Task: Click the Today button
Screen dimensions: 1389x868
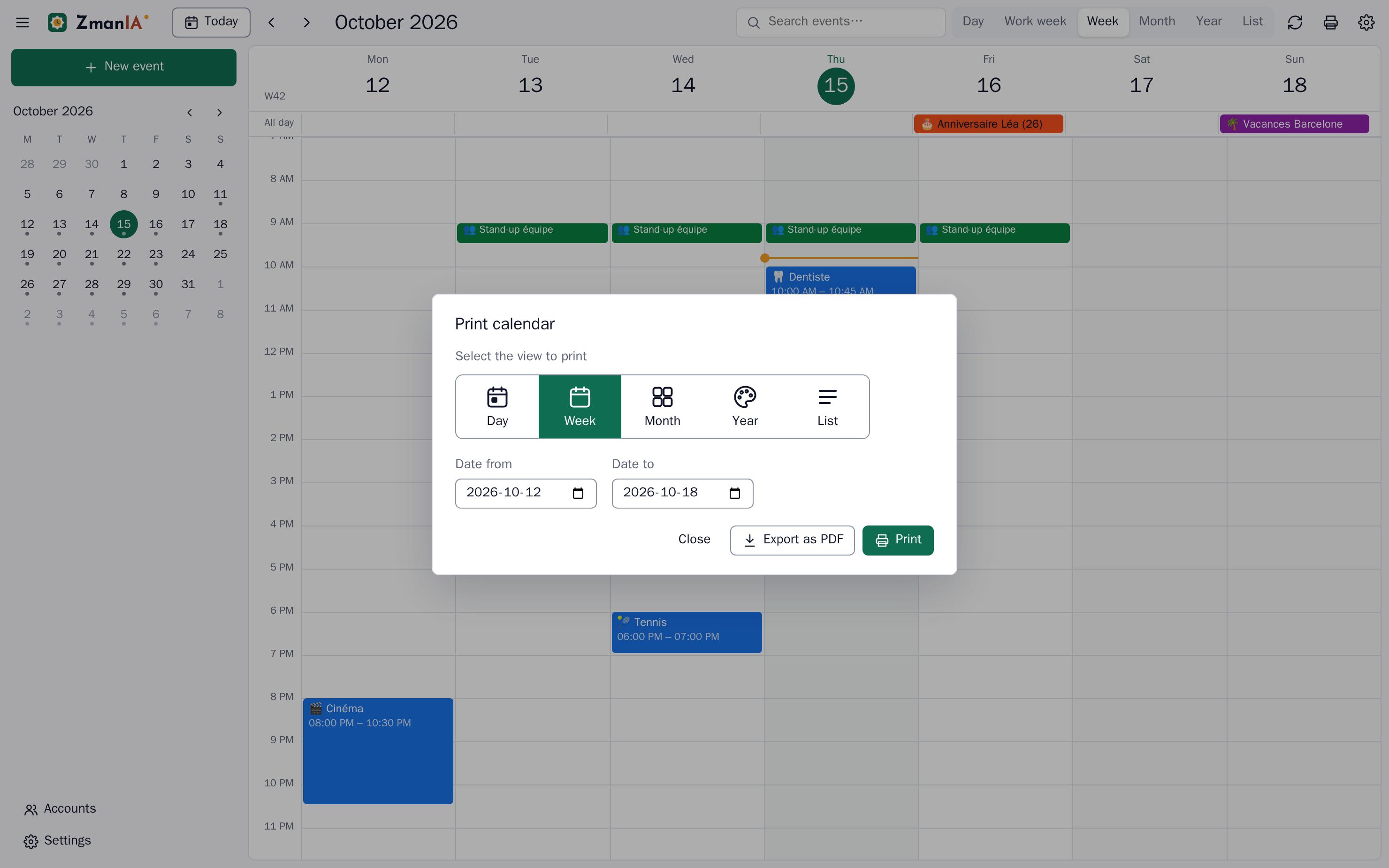Action: (x=211, y=23)
